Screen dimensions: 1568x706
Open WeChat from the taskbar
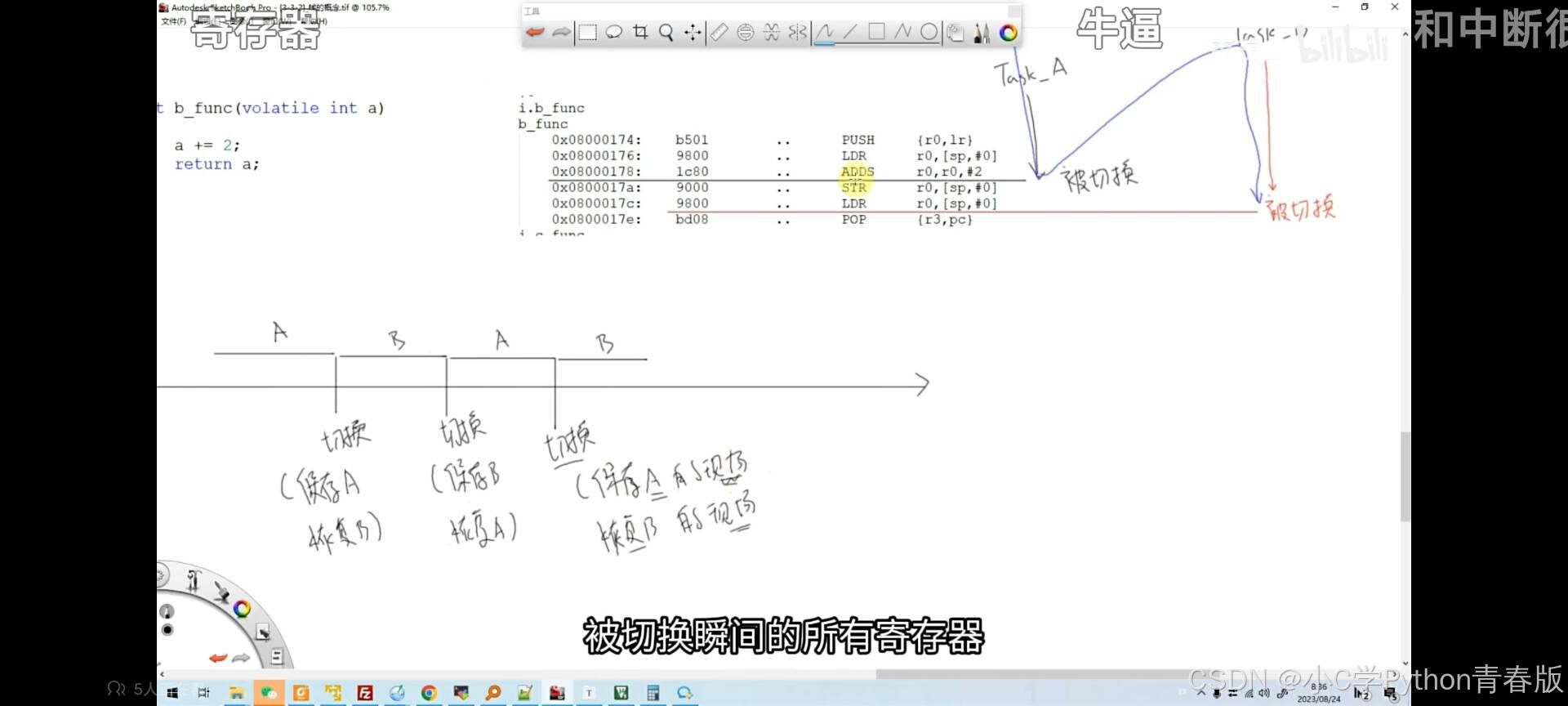click(x=269, y=693)
